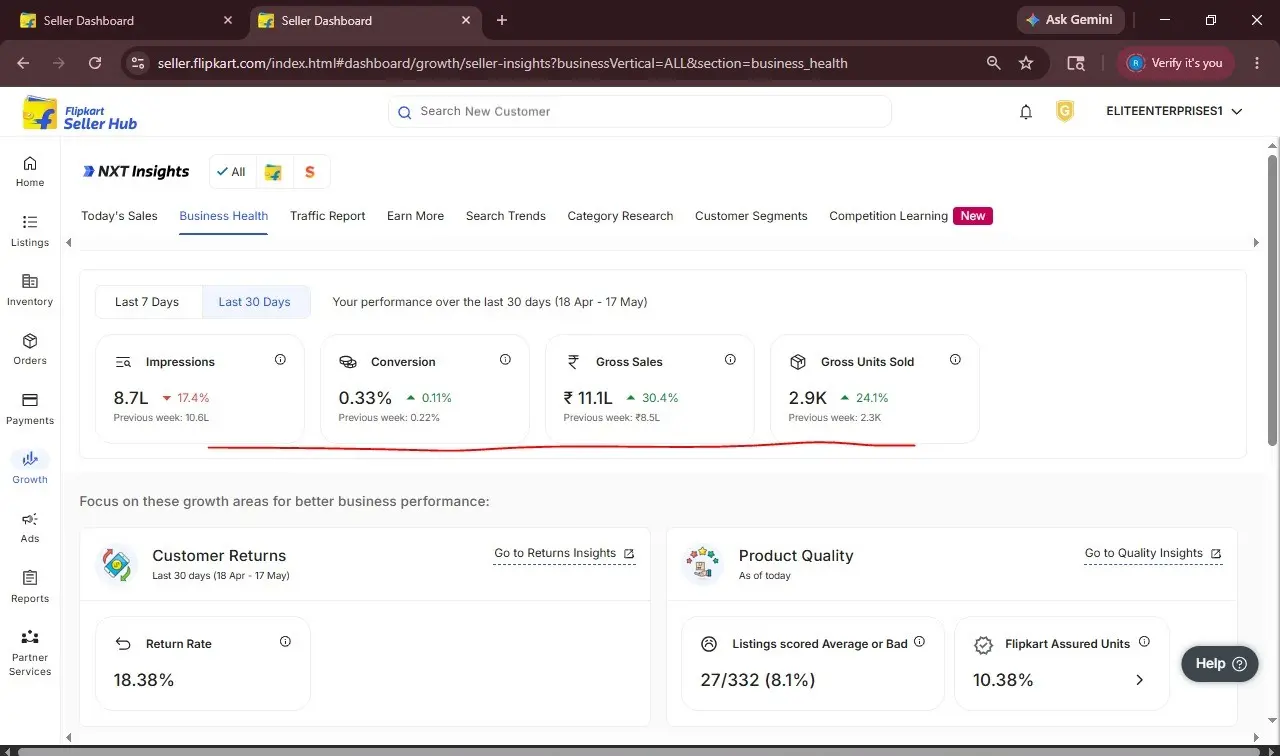The image size is (1280, 756).
Task: Open Ads from the sidebar
Action: pyautogui.click(x=30, y=527)
